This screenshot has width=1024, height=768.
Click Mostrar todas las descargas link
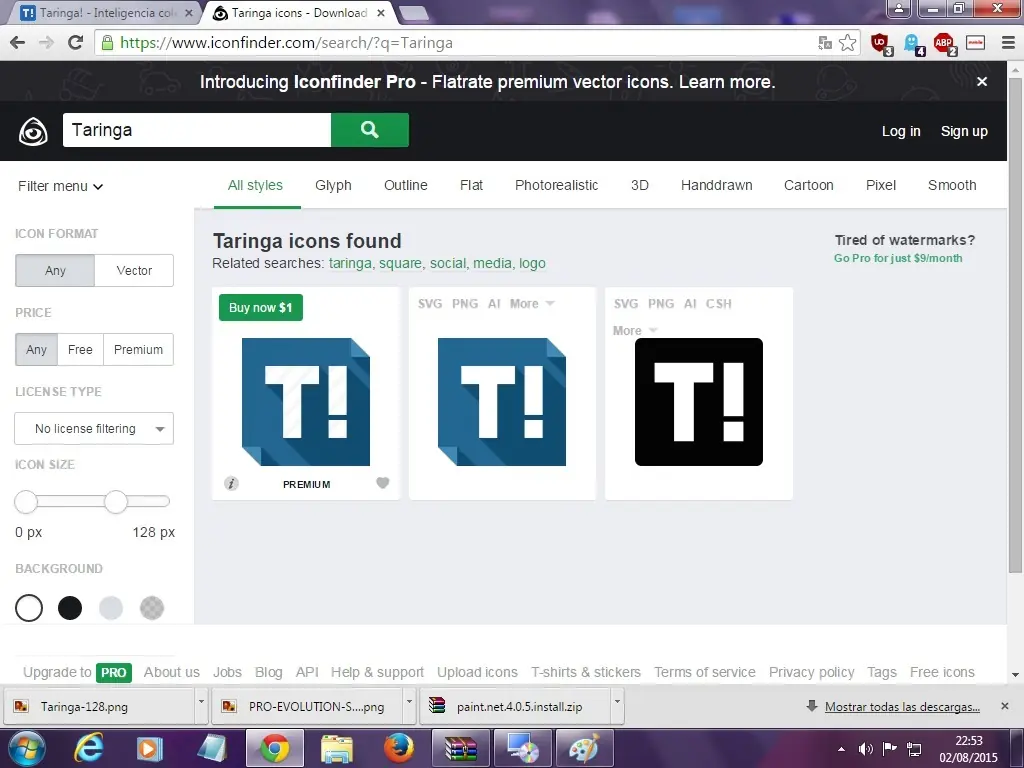[902, 707]
